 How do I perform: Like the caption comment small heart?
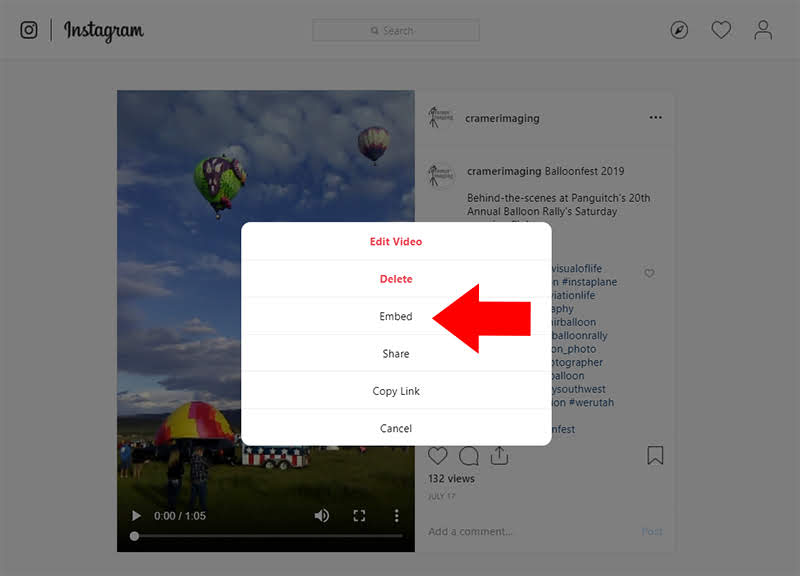click(649, 273)
